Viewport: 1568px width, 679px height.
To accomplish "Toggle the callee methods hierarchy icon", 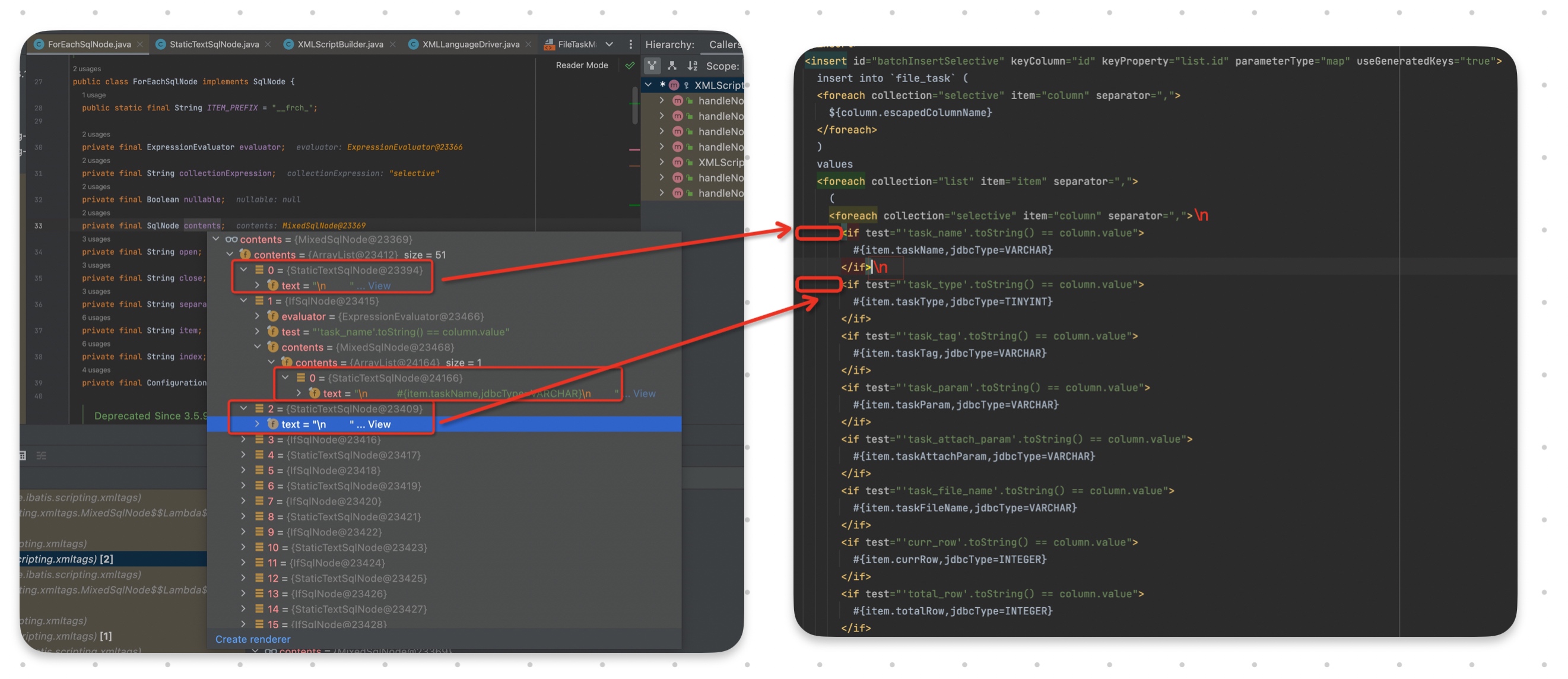I will [672, 65].
